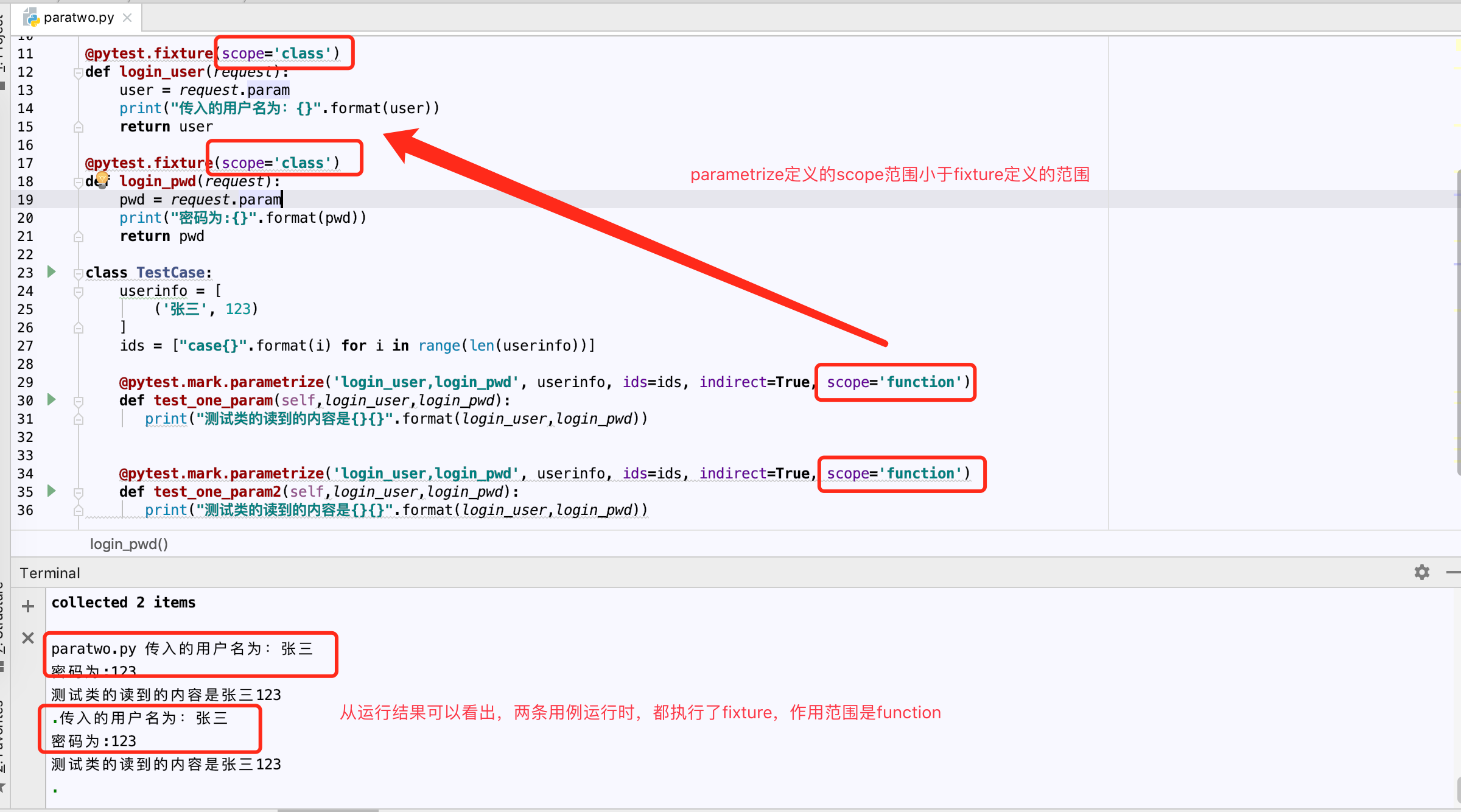This screenshot has width=1461, height=812.
Task: Hide the Terminal panel with the minimize dash
Action: [1454, 572]
